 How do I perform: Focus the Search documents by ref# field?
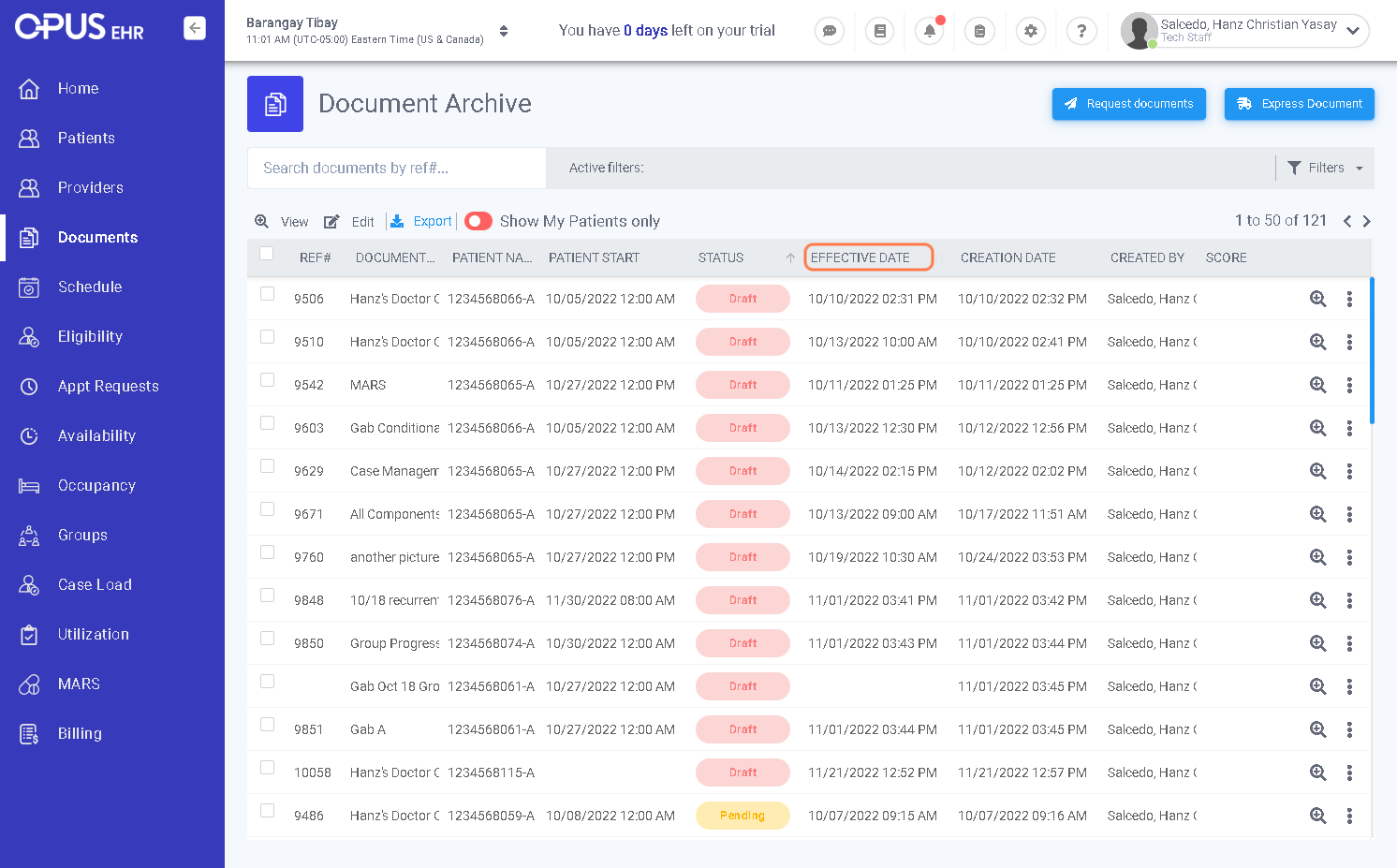pos(397,168)
